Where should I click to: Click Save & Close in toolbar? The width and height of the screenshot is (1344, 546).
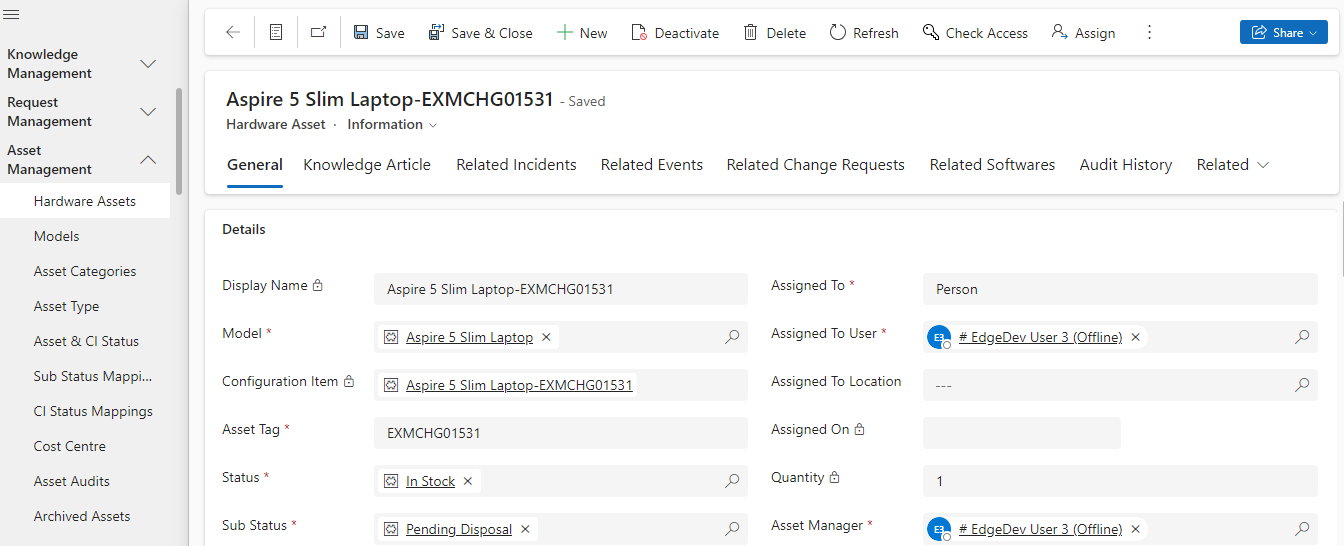click(x=481, y=33)
